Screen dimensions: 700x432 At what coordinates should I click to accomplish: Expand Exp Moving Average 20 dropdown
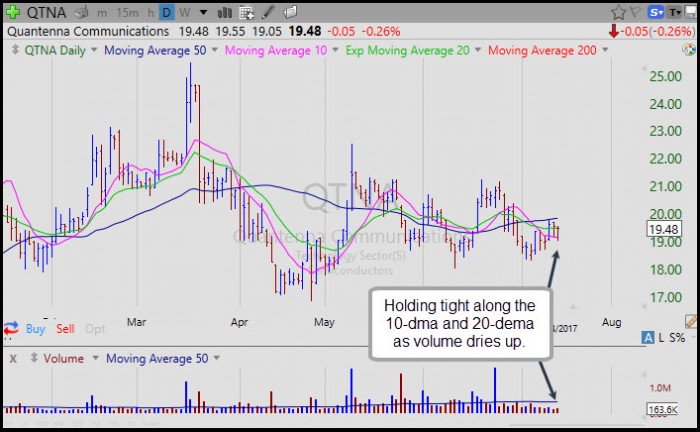click(478, 50)
